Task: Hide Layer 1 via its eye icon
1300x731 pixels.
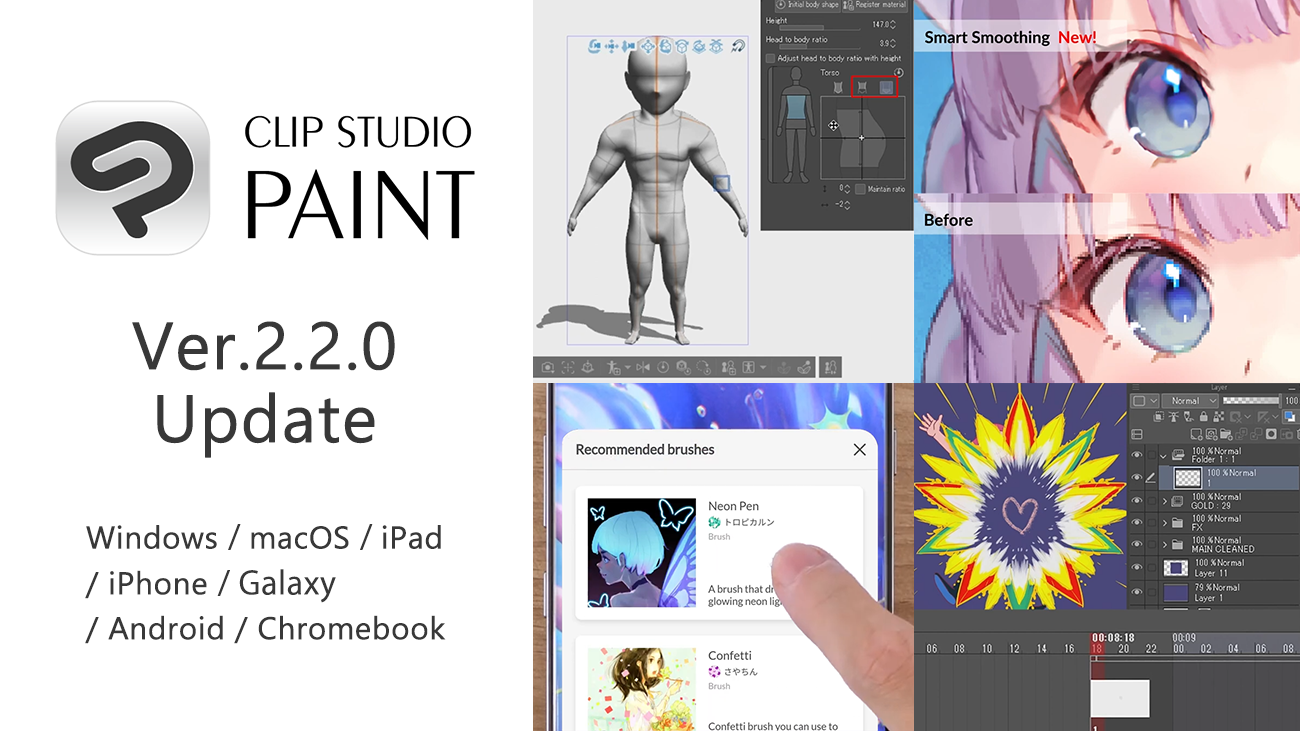Action: [x=1137, y=592]
